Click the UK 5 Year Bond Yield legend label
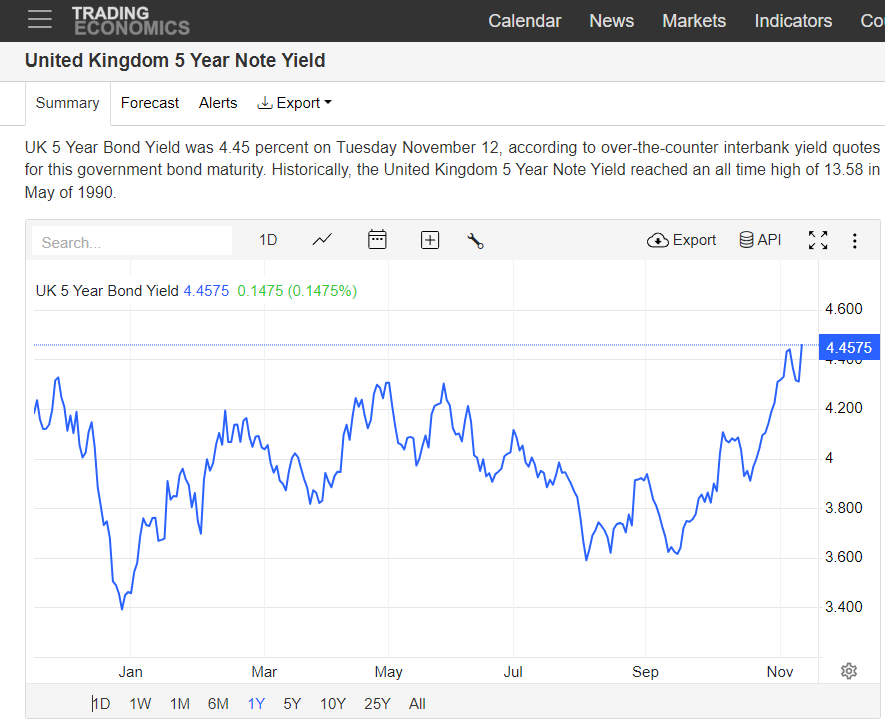The width and height of the screenshot is (885, 728). point(107,291)
